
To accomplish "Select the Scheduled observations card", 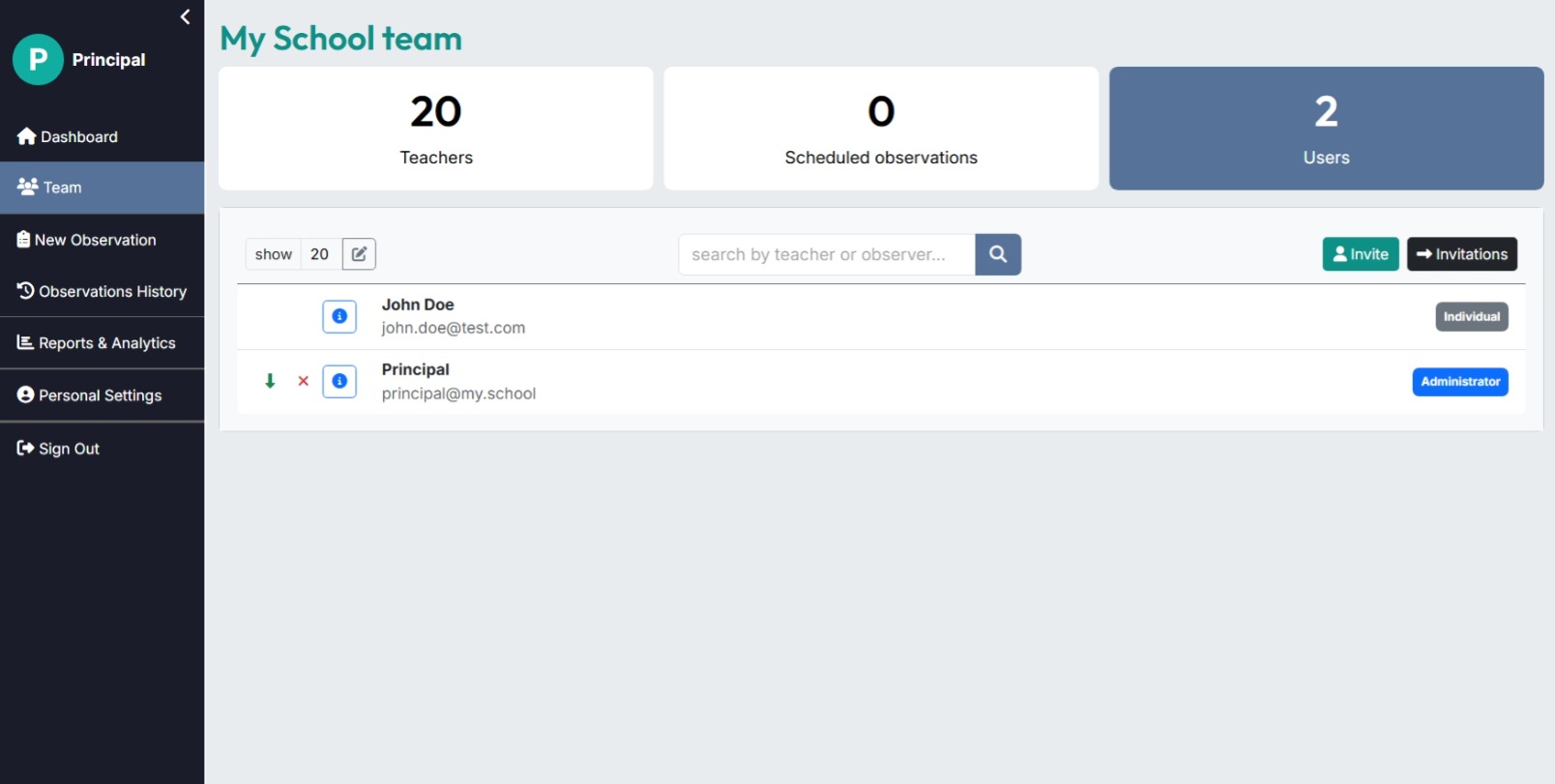I will pos(881,129).
